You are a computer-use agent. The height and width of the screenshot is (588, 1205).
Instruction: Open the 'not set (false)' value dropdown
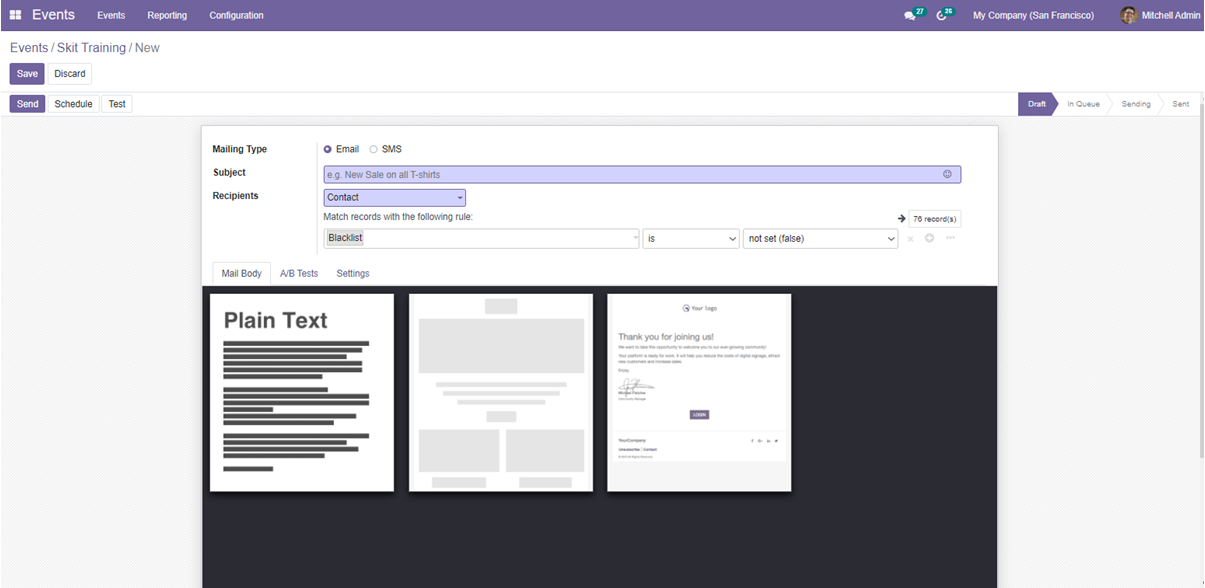820,239
